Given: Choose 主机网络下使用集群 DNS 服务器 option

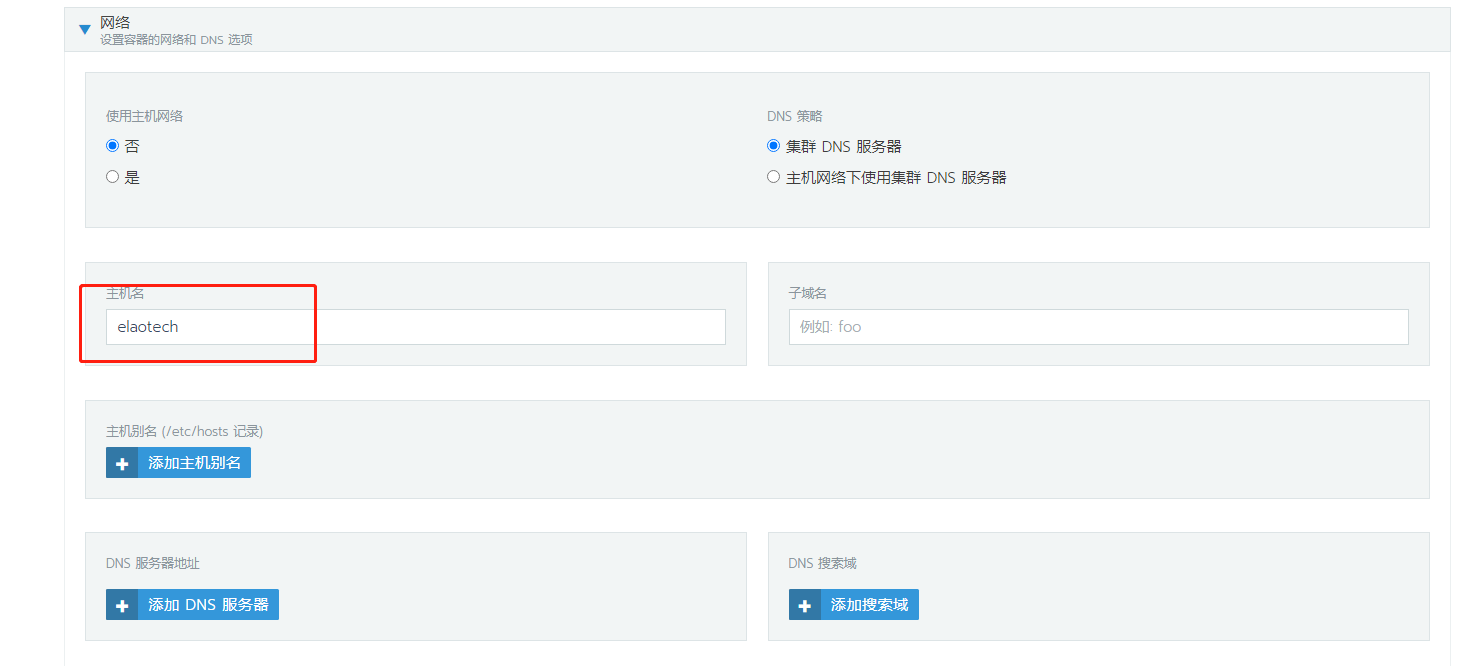Looking at the screenshot, I should click(x=774, y=177).
